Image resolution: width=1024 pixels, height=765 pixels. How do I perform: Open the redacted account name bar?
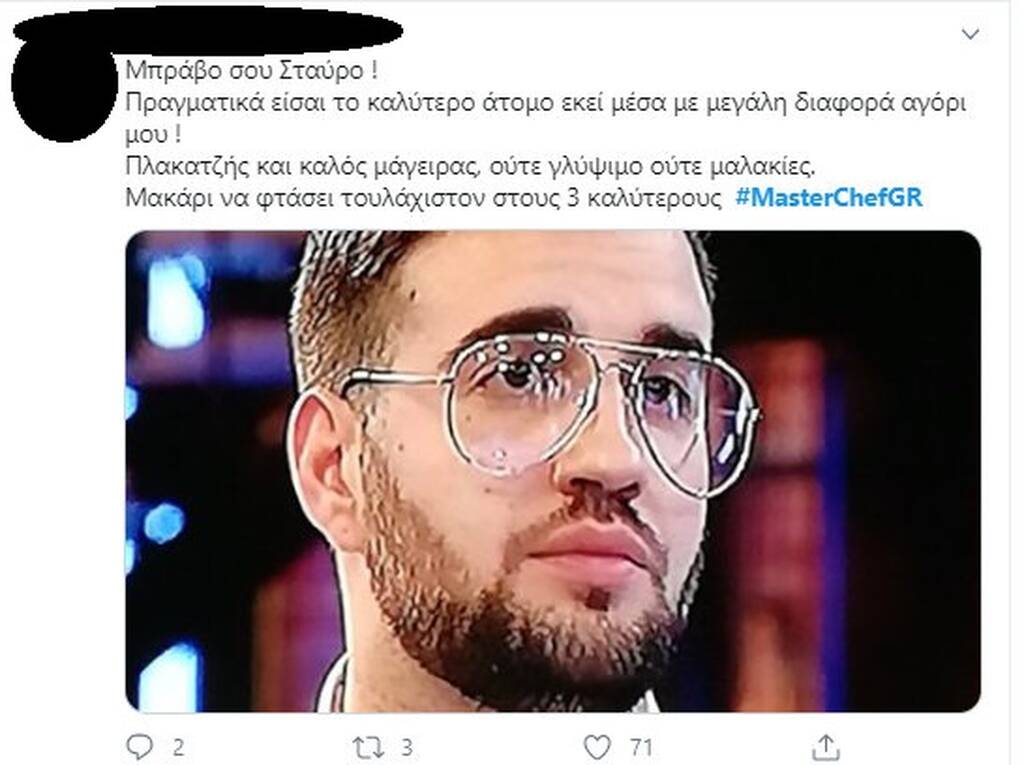(208, 31)
